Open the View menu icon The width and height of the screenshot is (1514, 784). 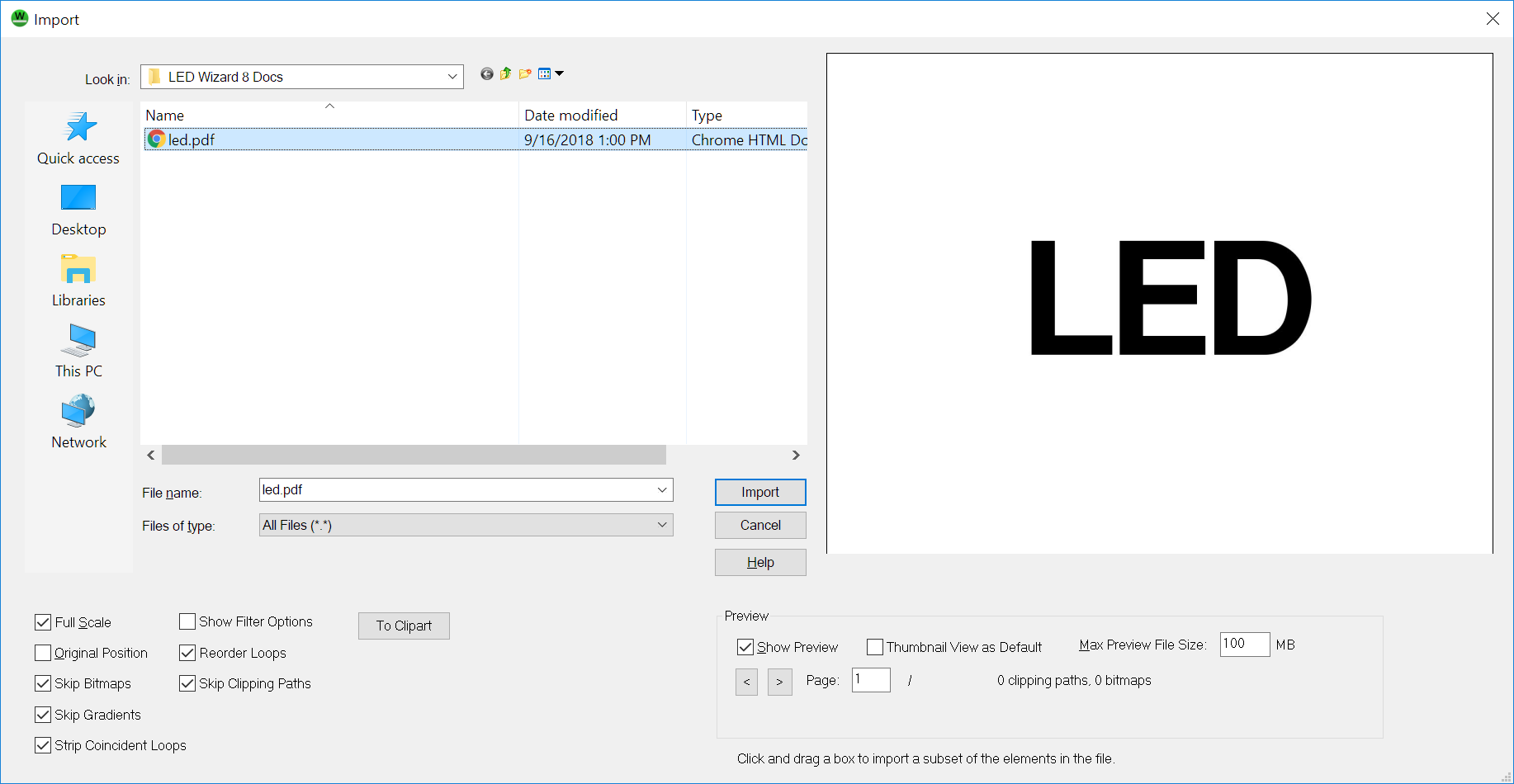(x=550, y=74)
